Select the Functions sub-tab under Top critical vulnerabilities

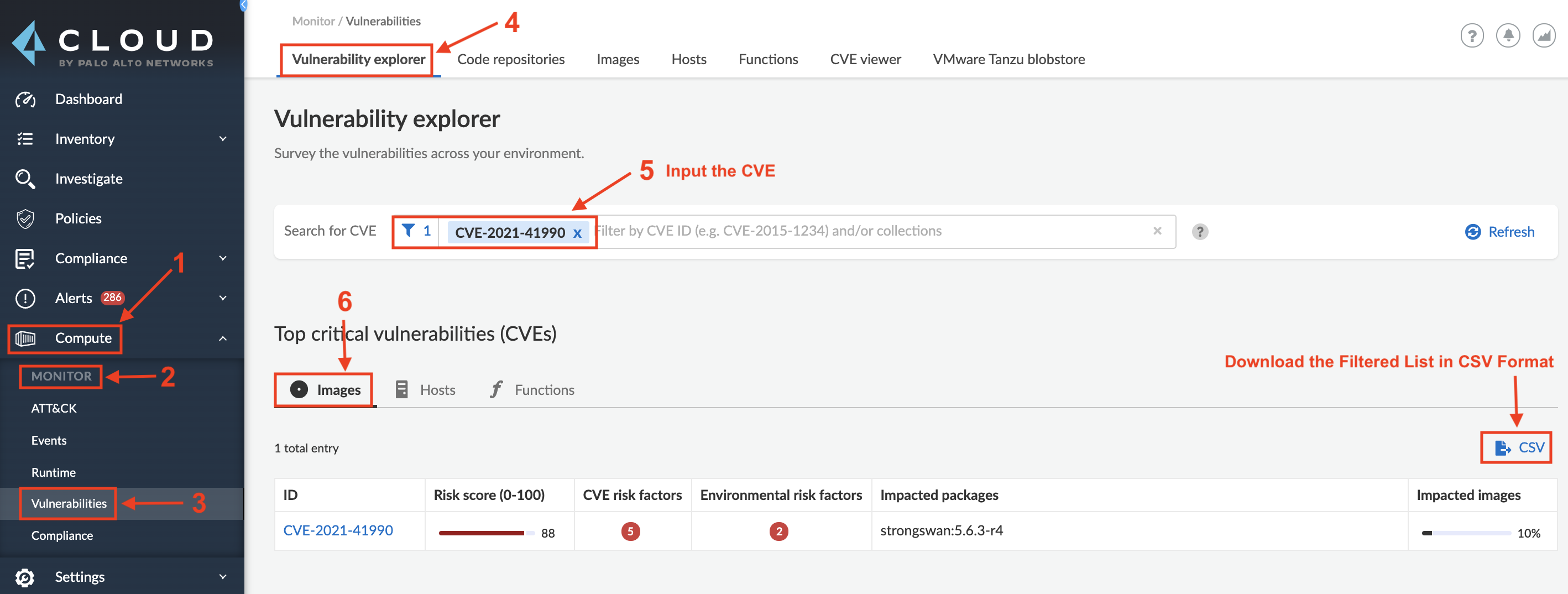(532, 390)
